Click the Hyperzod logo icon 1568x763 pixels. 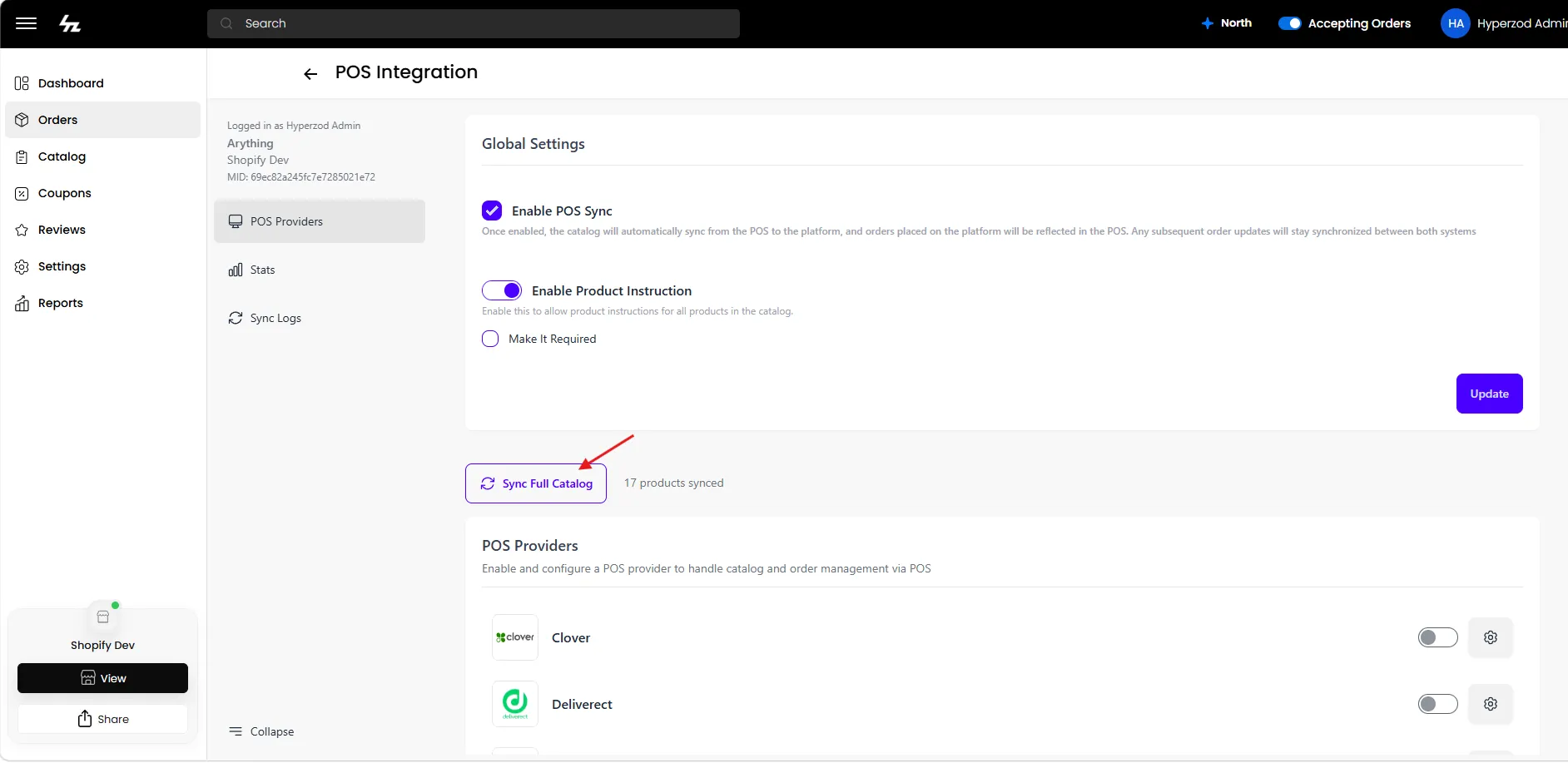tap(70, 23)
